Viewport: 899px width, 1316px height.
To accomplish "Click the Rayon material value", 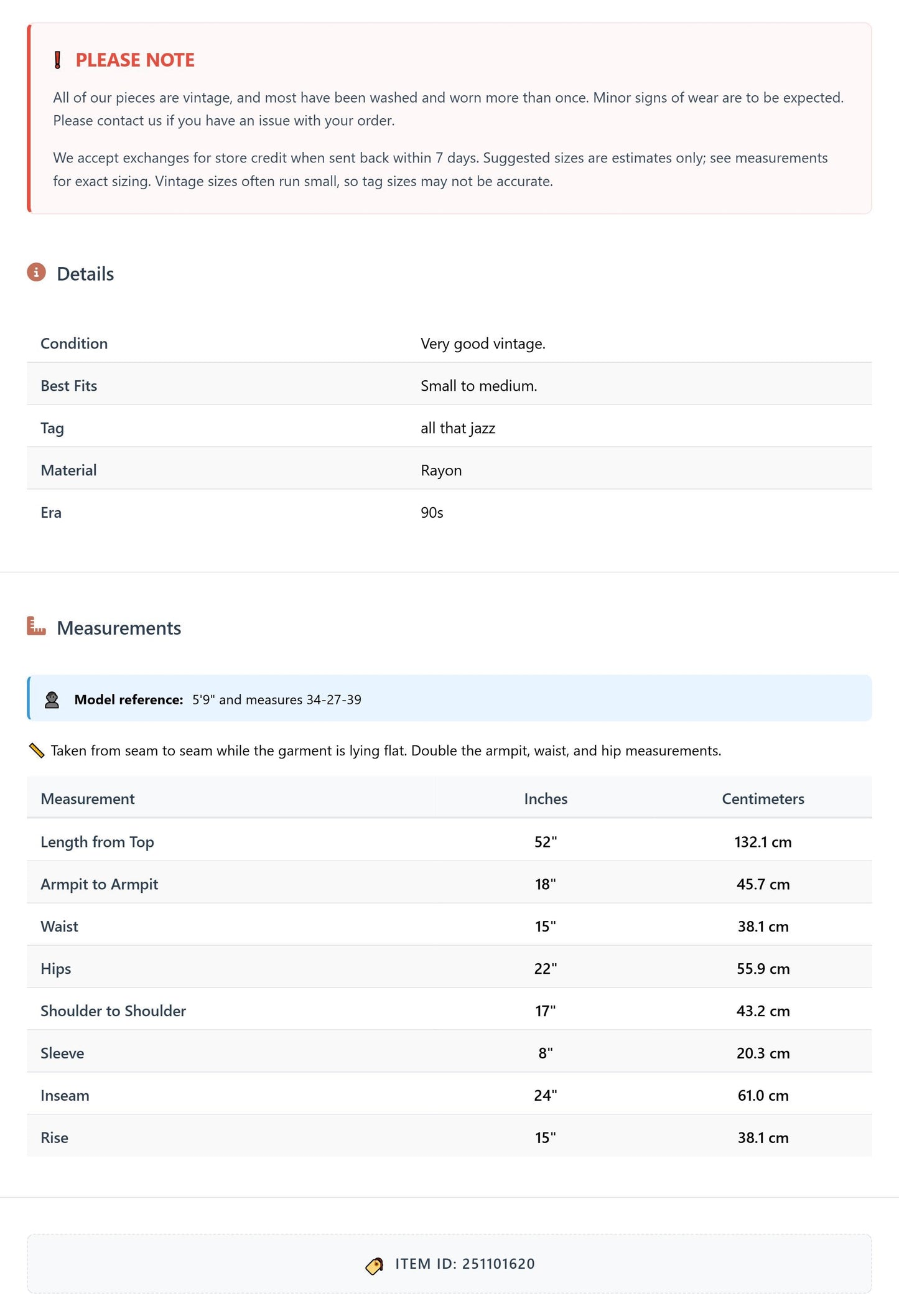I will [x=441, y=470].
